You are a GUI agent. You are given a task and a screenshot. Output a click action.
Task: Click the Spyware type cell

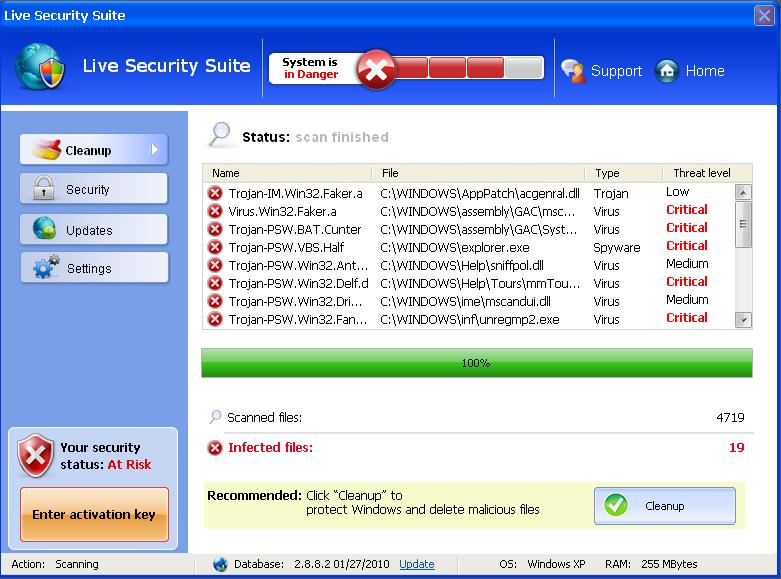coord(617,248)
